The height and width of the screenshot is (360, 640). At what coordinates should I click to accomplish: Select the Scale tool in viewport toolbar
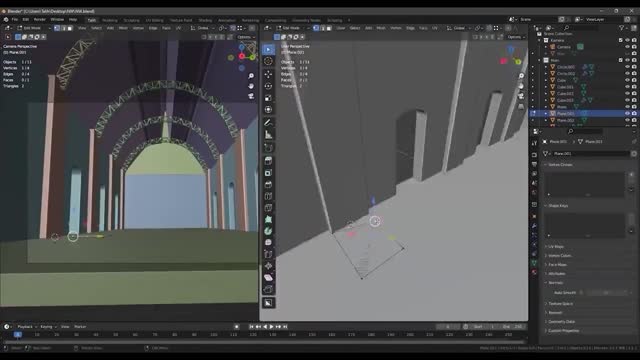coord(268,98)
